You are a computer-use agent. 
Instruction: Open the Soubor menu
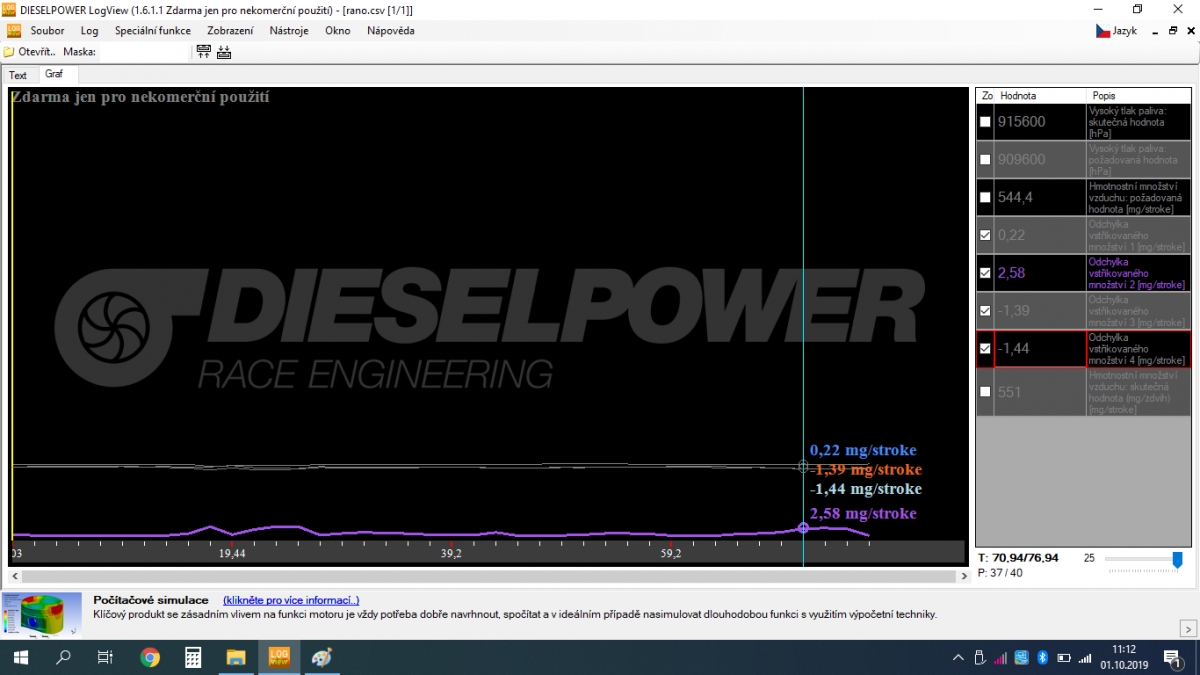[47, 30]
